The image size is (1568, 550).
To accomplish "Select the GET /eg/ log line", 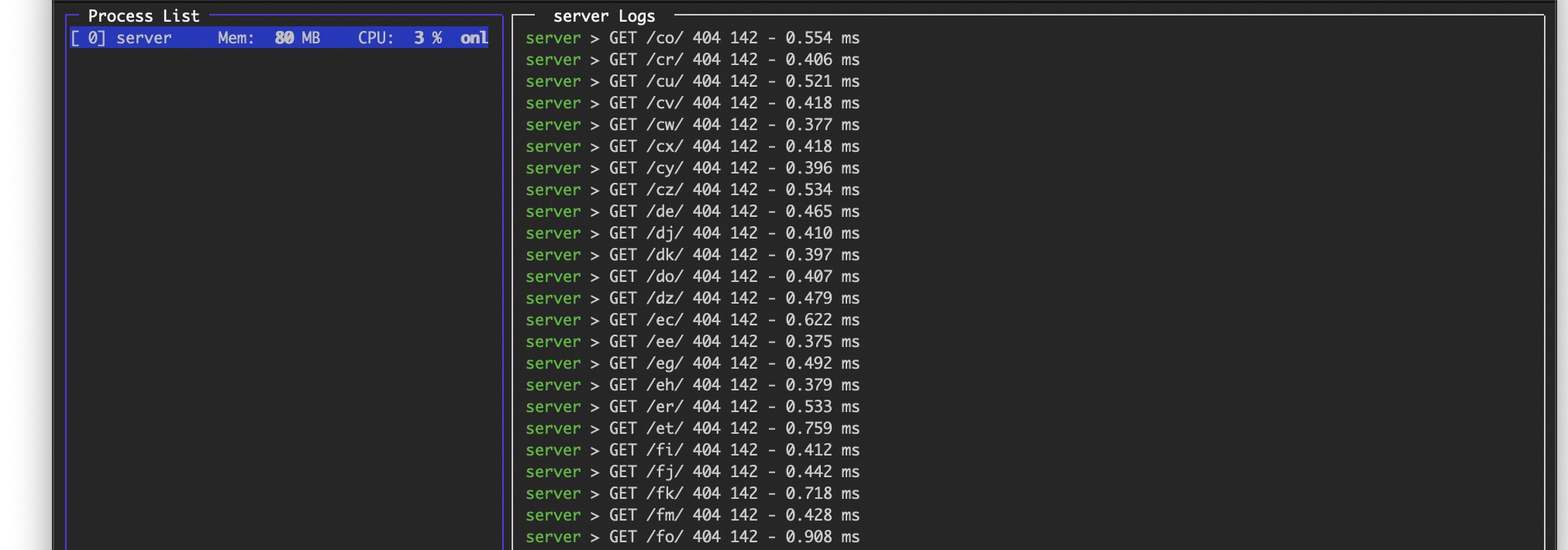I will point(692,363).
